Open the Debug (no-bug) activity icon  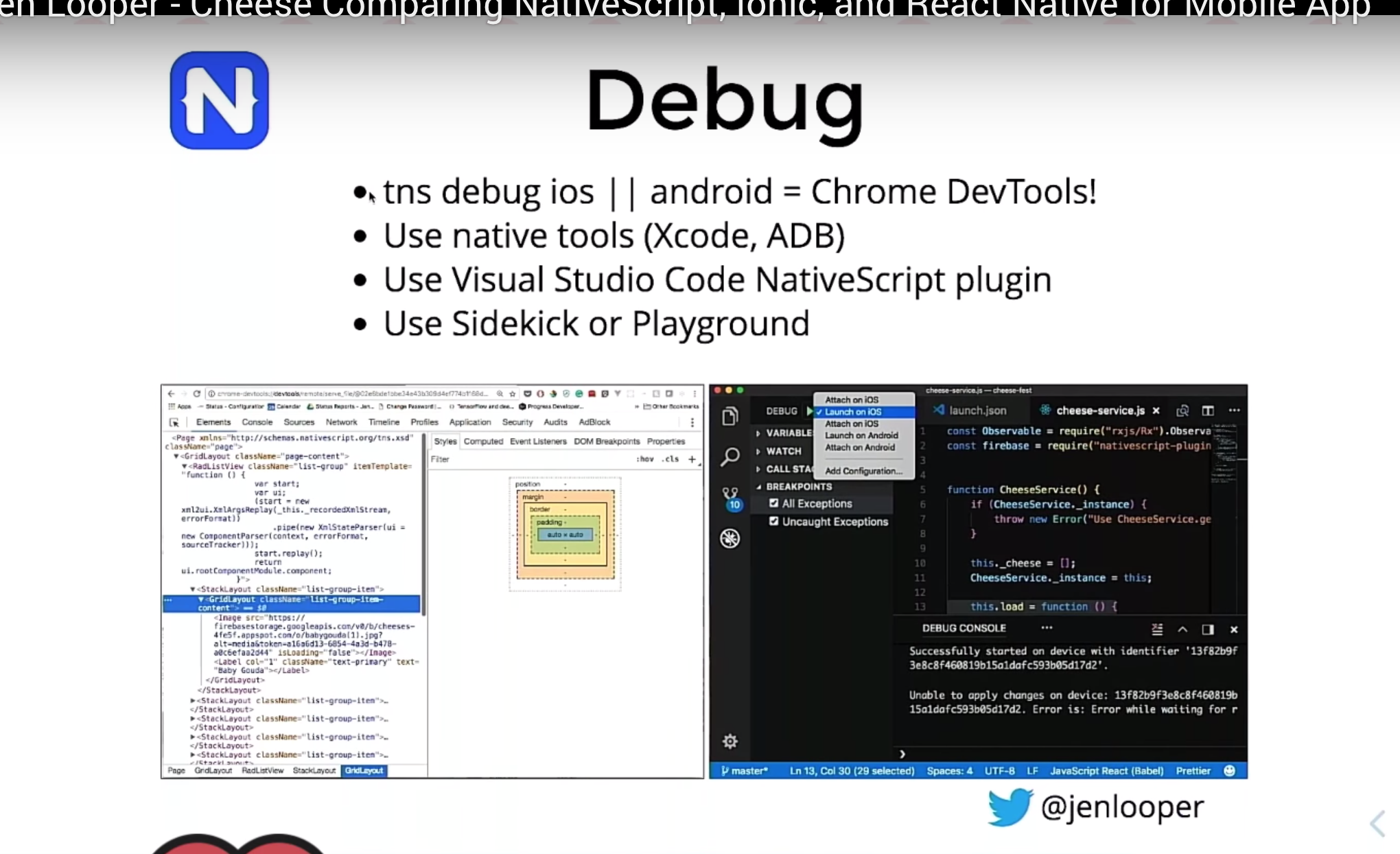coord(730,538)
